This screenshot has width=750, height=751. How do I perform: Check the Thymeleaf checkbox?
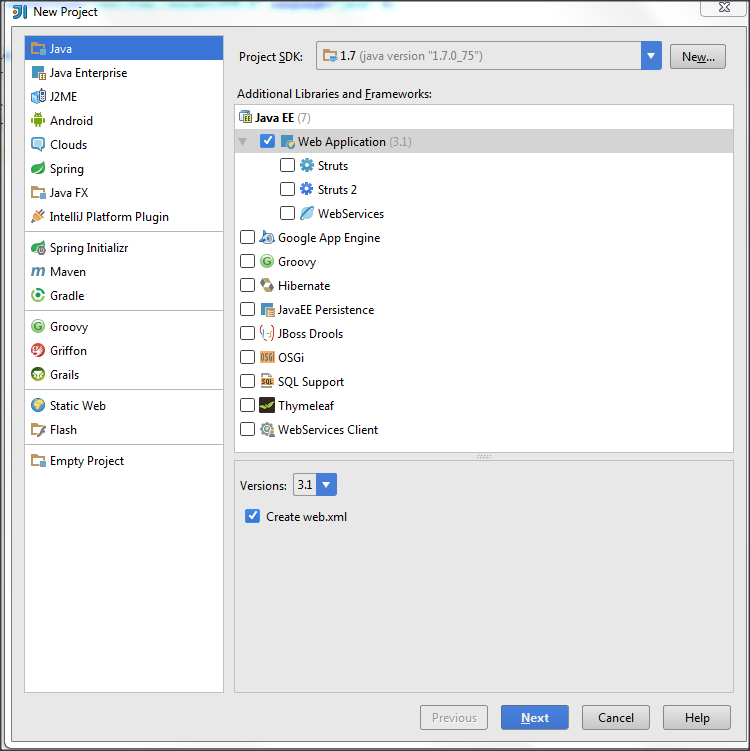click(247, 405)
